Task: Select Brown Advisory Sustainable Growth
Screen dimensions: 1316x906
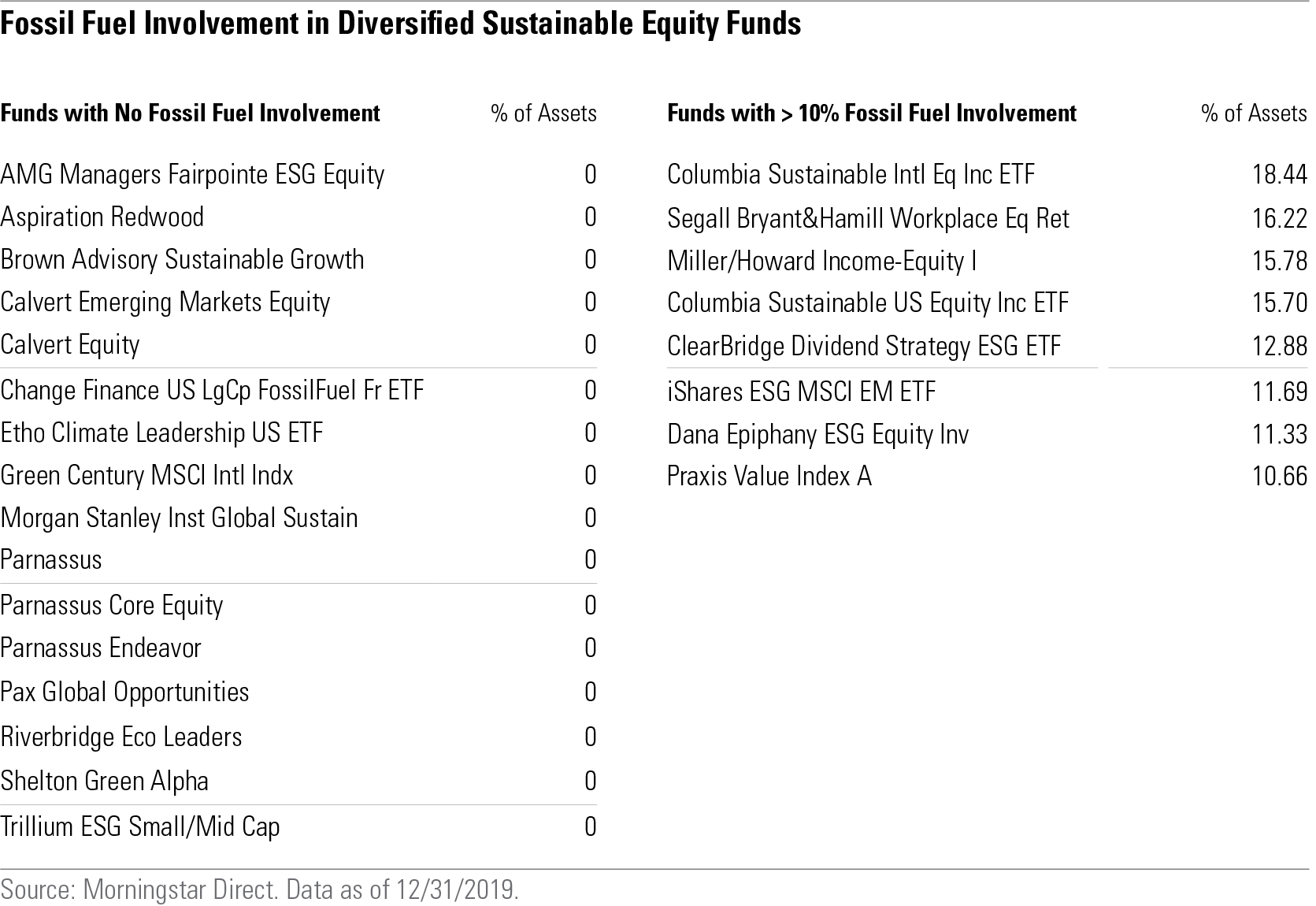Action: pos(182,259)
